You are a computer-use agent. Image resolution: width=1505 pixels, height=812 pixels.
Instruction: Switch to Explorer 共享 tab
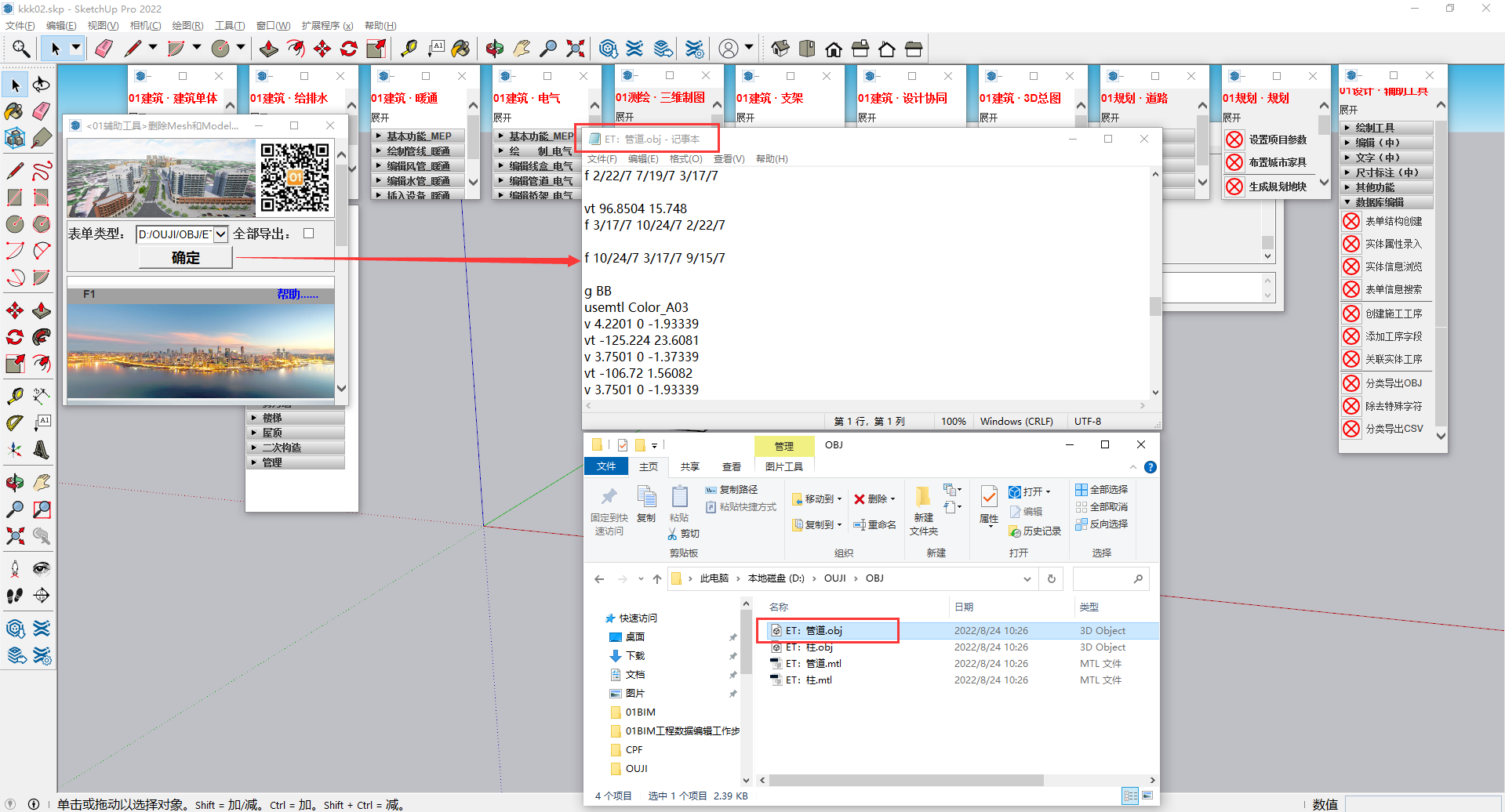(690, 466)
